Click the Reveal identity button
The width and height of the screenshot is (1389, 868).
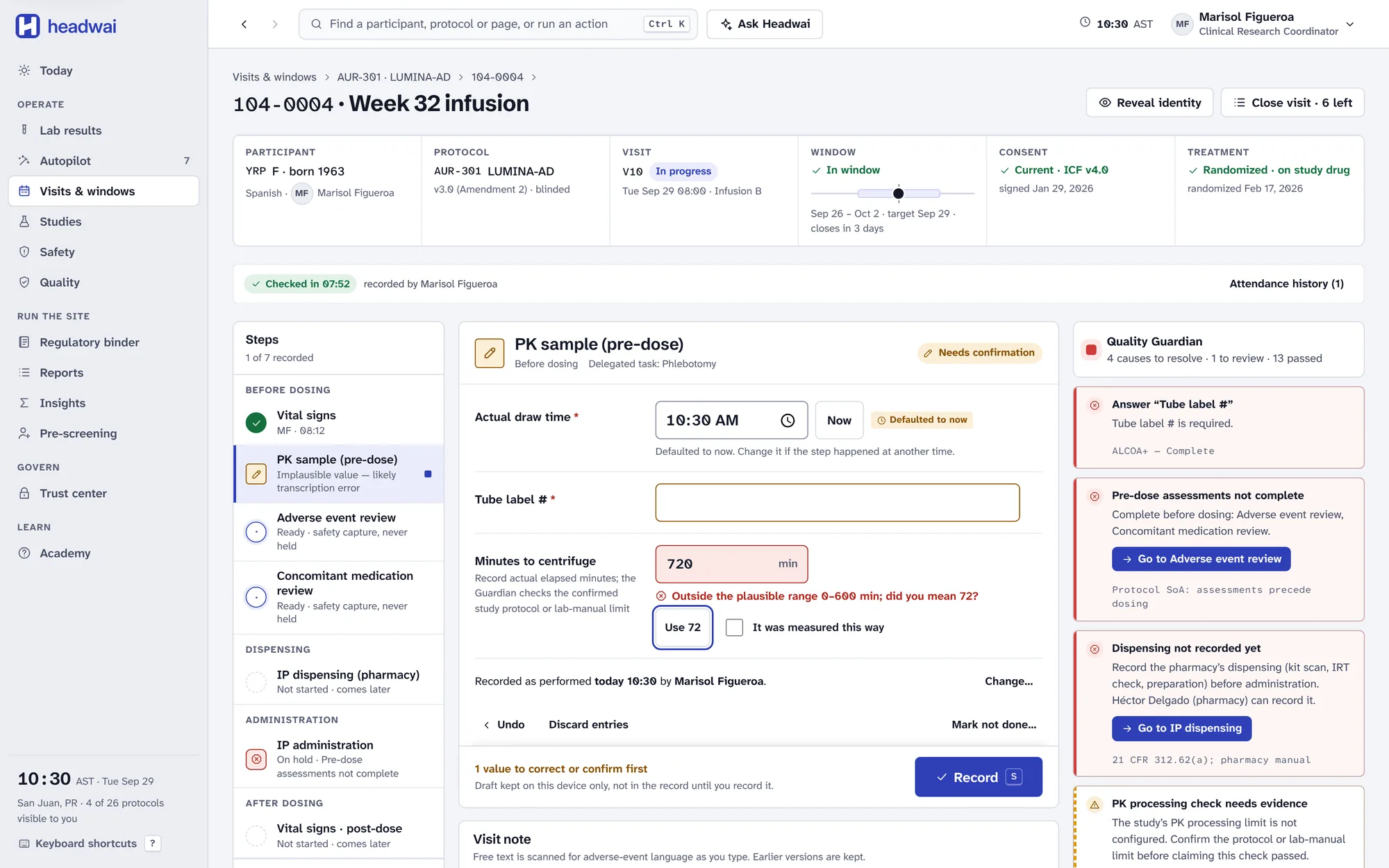point(1149,103)
